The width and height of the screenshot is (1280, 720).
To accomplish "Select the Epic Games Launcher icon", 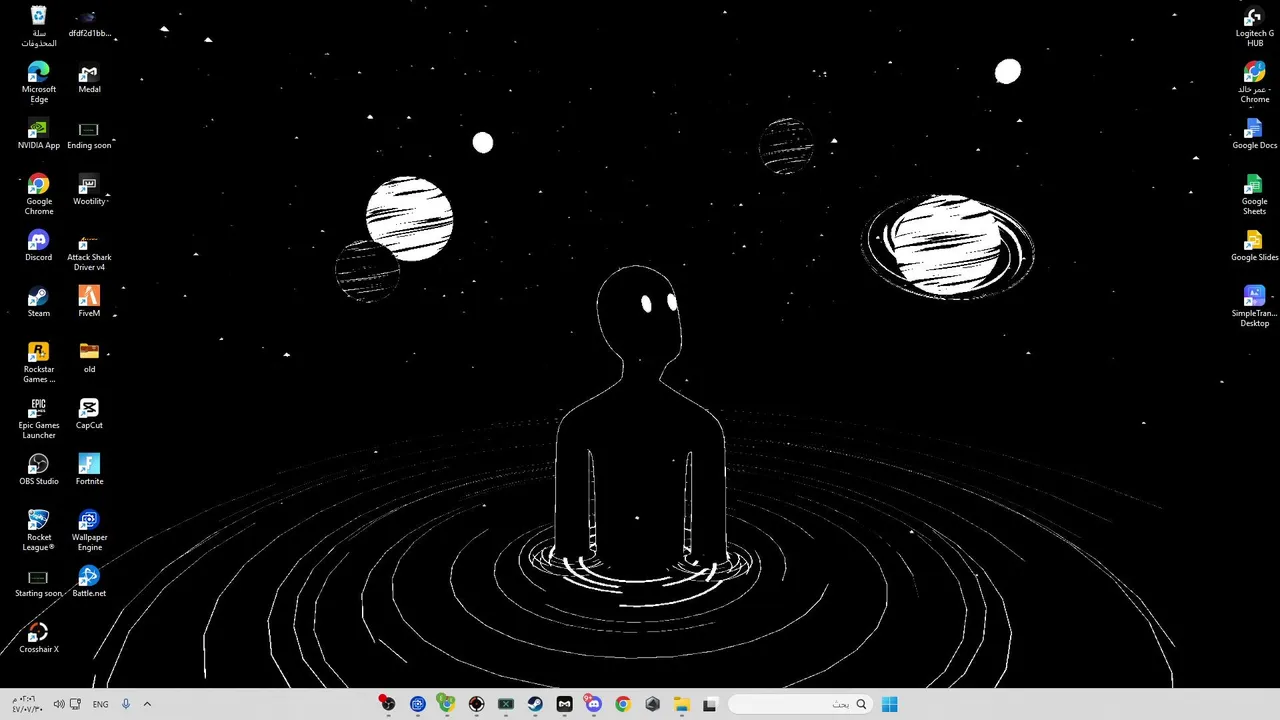I will click(38, 419).
